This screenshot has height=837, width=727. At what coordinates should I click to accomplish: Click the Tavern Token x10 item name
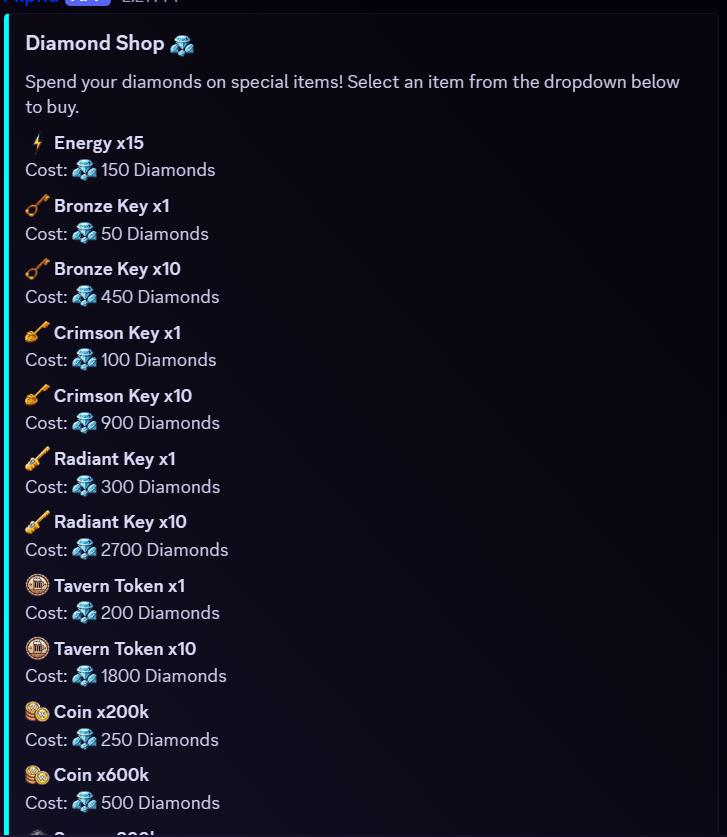[x=125, y=649]
